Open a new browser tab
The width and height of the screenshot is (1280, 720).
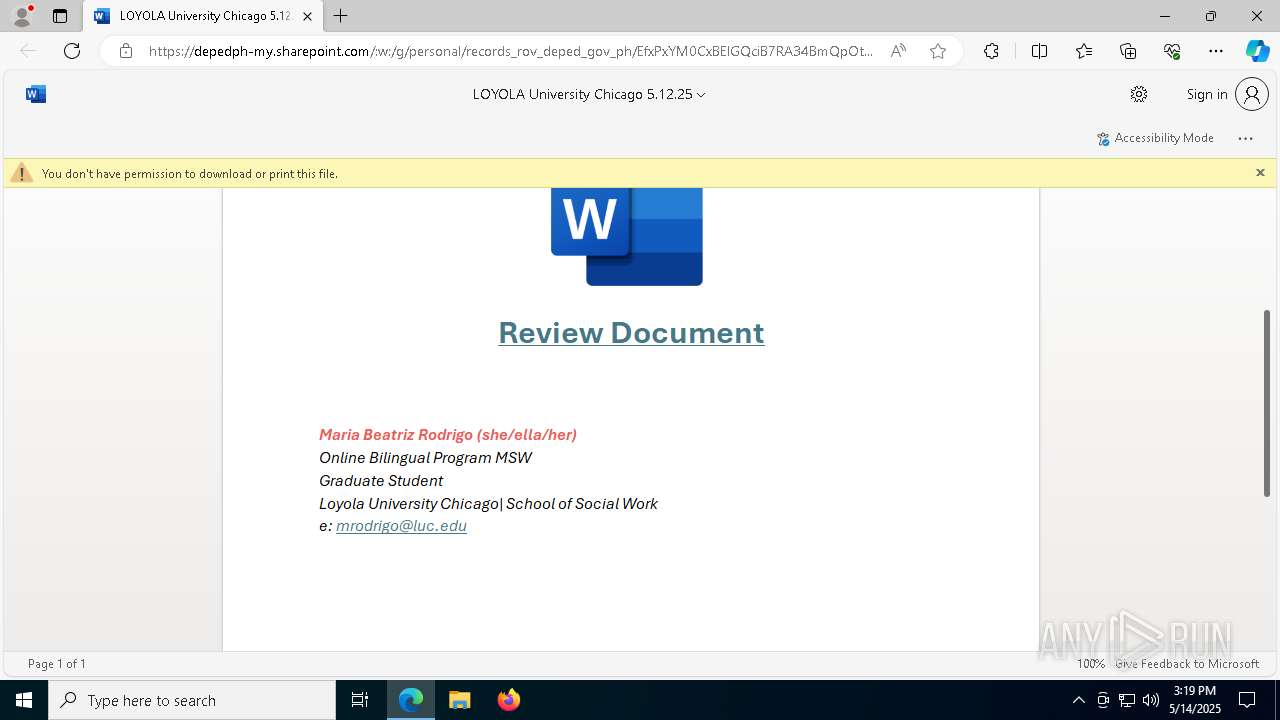[341, 16]
